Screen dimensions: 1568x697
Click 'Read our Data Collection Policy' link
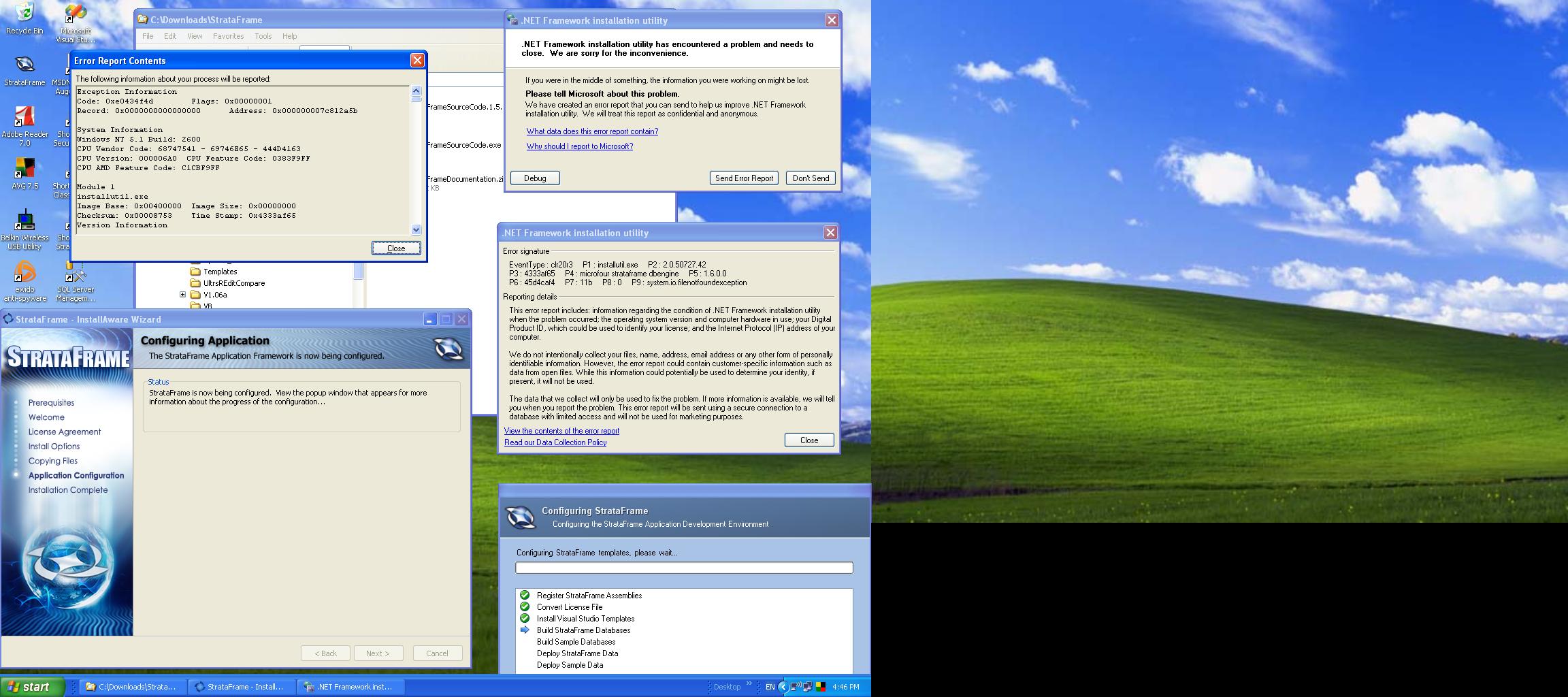tap(555, 442)
